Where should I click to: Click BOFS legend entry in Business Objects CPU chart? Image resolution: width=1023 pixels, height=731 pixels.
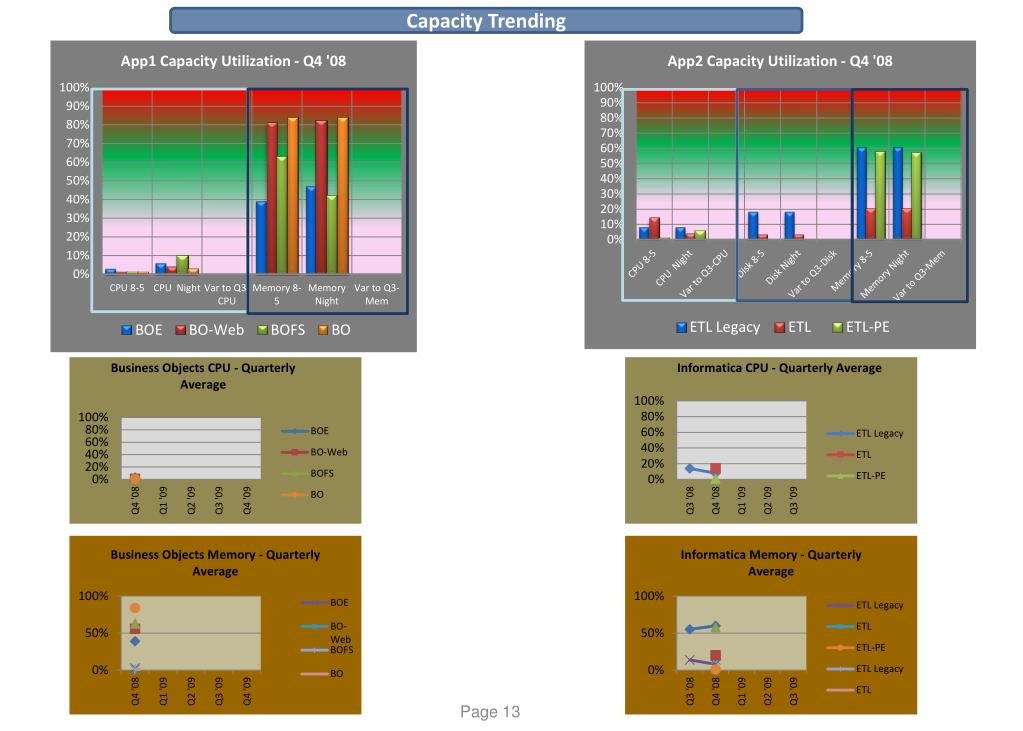308,474
